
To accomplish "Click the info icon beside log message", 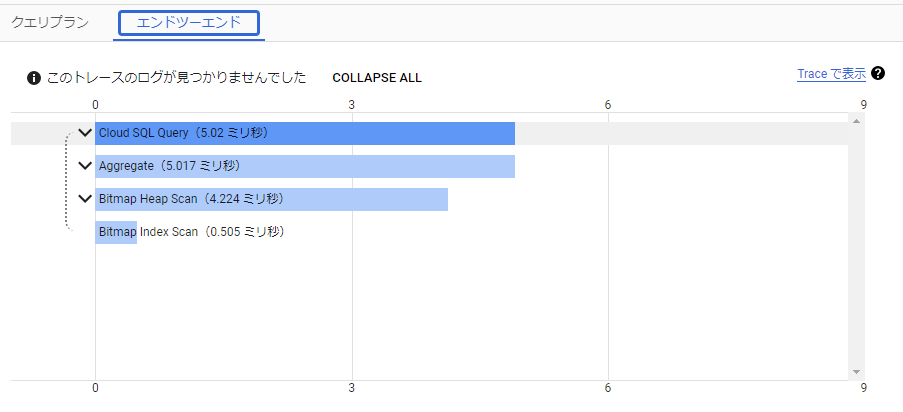I will coord(34,78).
